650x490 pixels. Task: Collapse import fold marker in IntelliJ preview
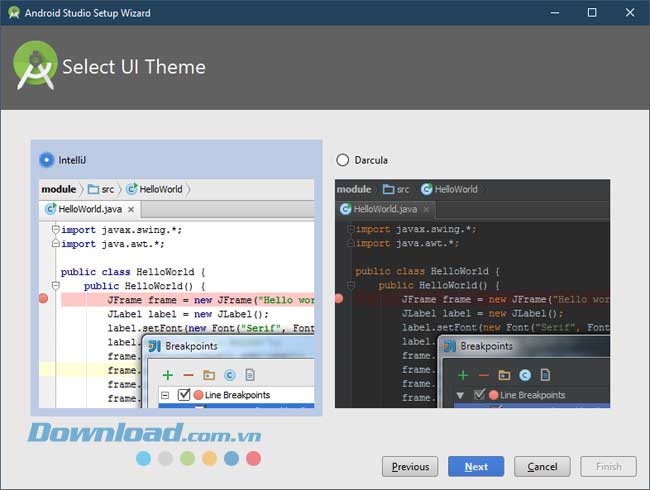[56, 229]
